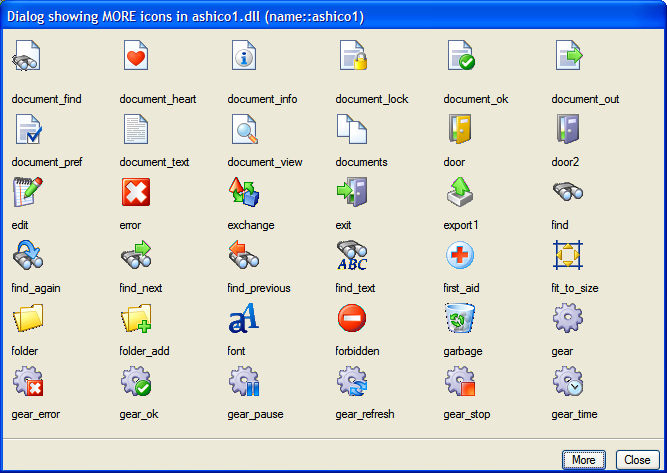Select the find_text icon
667x473 pixels.
coord(352,255)
